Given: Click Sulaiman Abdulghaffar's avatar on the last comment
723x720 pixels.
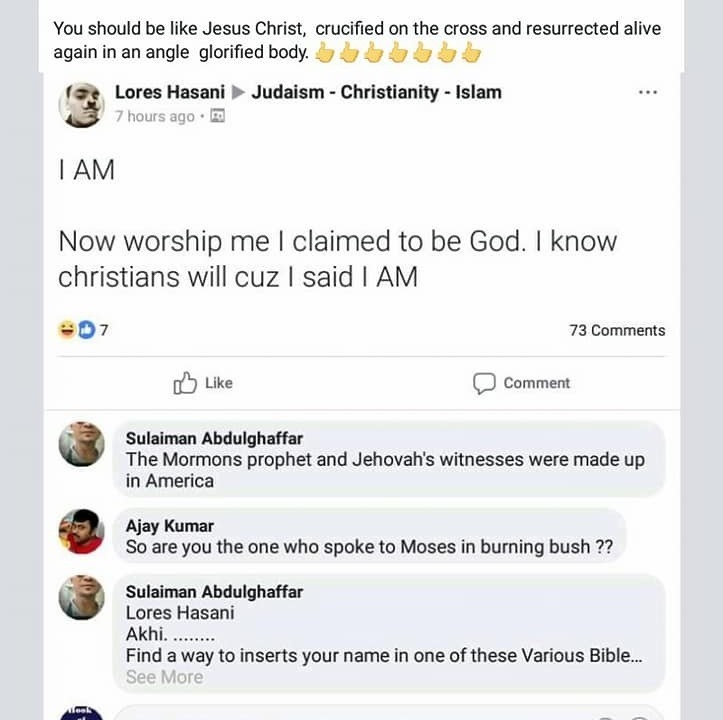Looking at the screenshot, I should tap(81, 597).
